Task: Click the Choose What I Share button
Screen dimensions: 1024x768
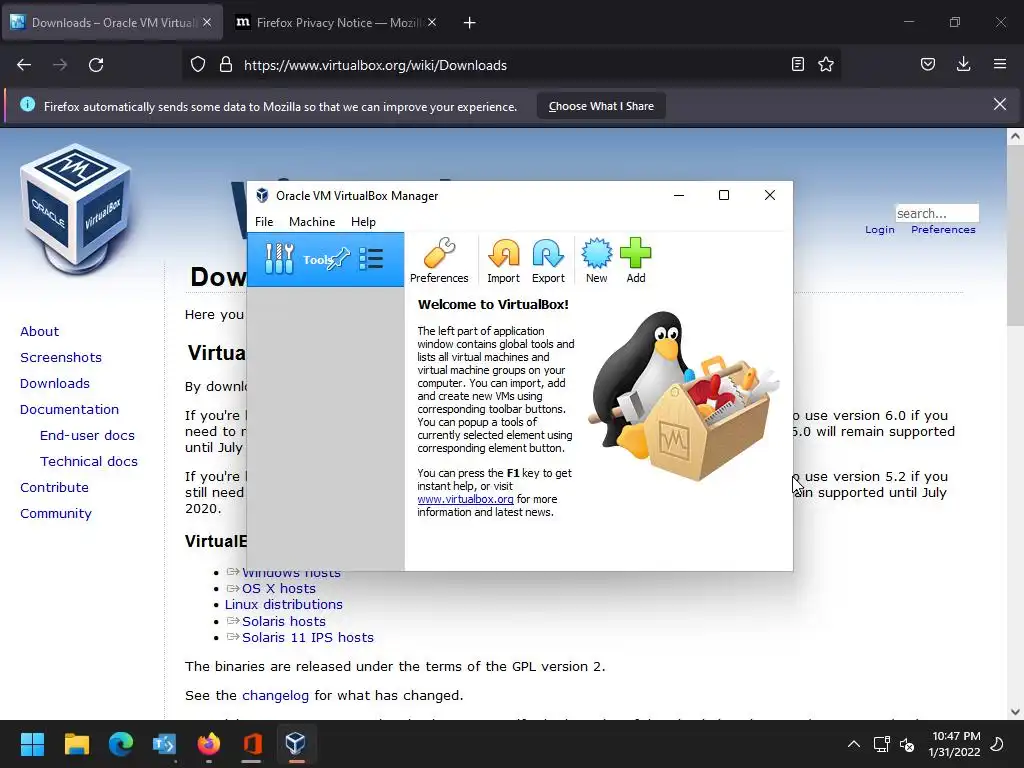Action: click(601, 106)
